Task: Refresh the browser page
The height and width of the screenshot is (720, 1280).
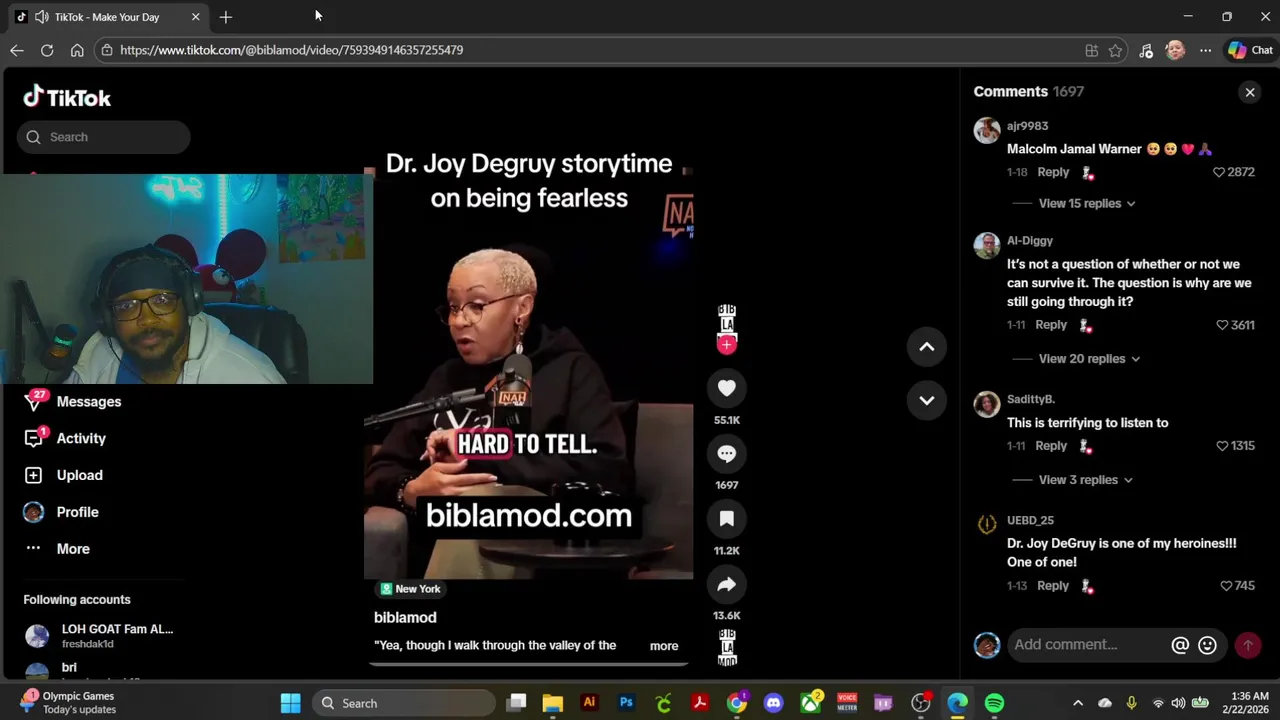Action: pyautogui.click(x=47, y=50)
